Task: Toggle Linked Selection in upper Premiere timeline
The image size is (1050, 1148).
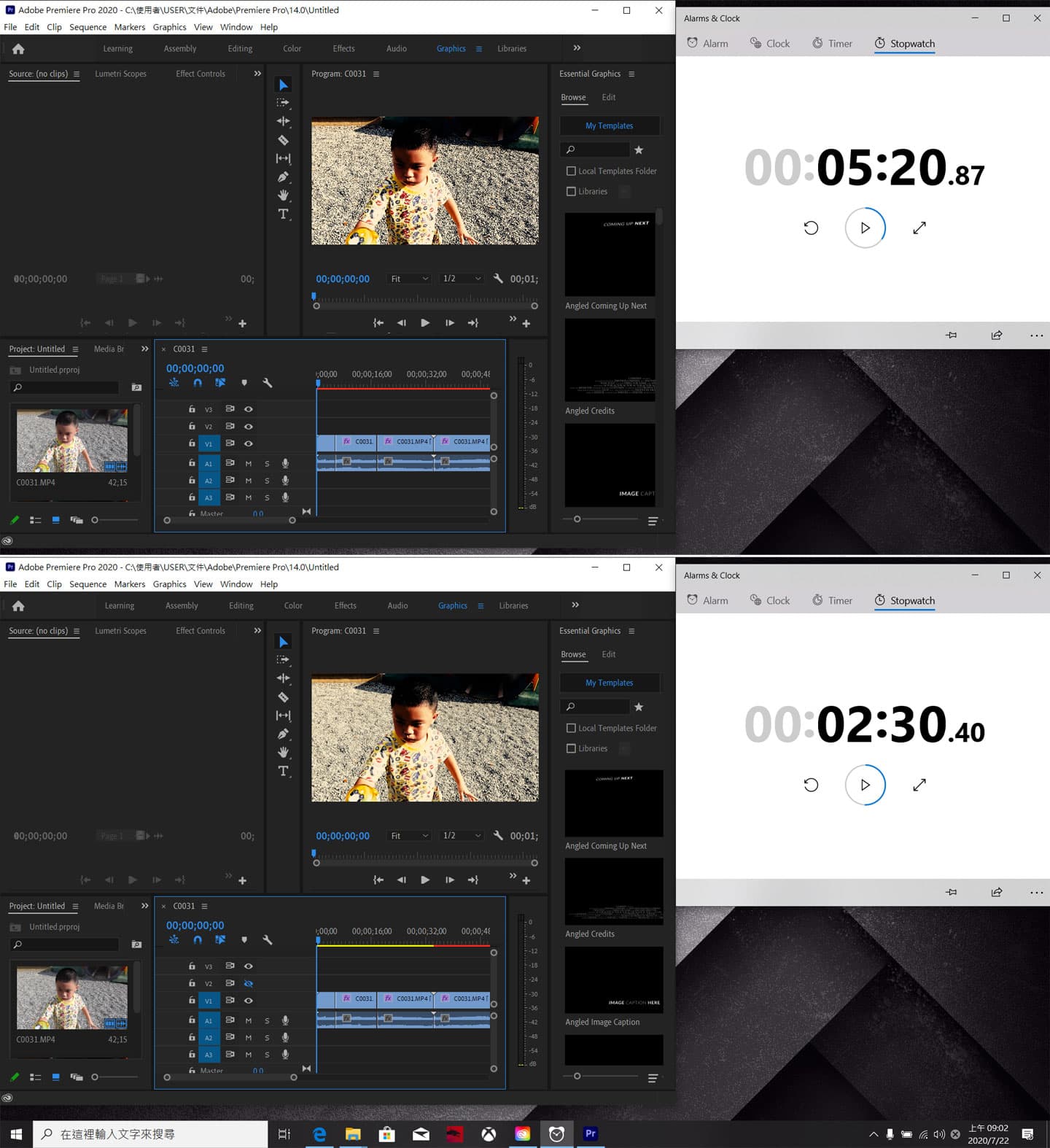Action: [x=220, y=383]
